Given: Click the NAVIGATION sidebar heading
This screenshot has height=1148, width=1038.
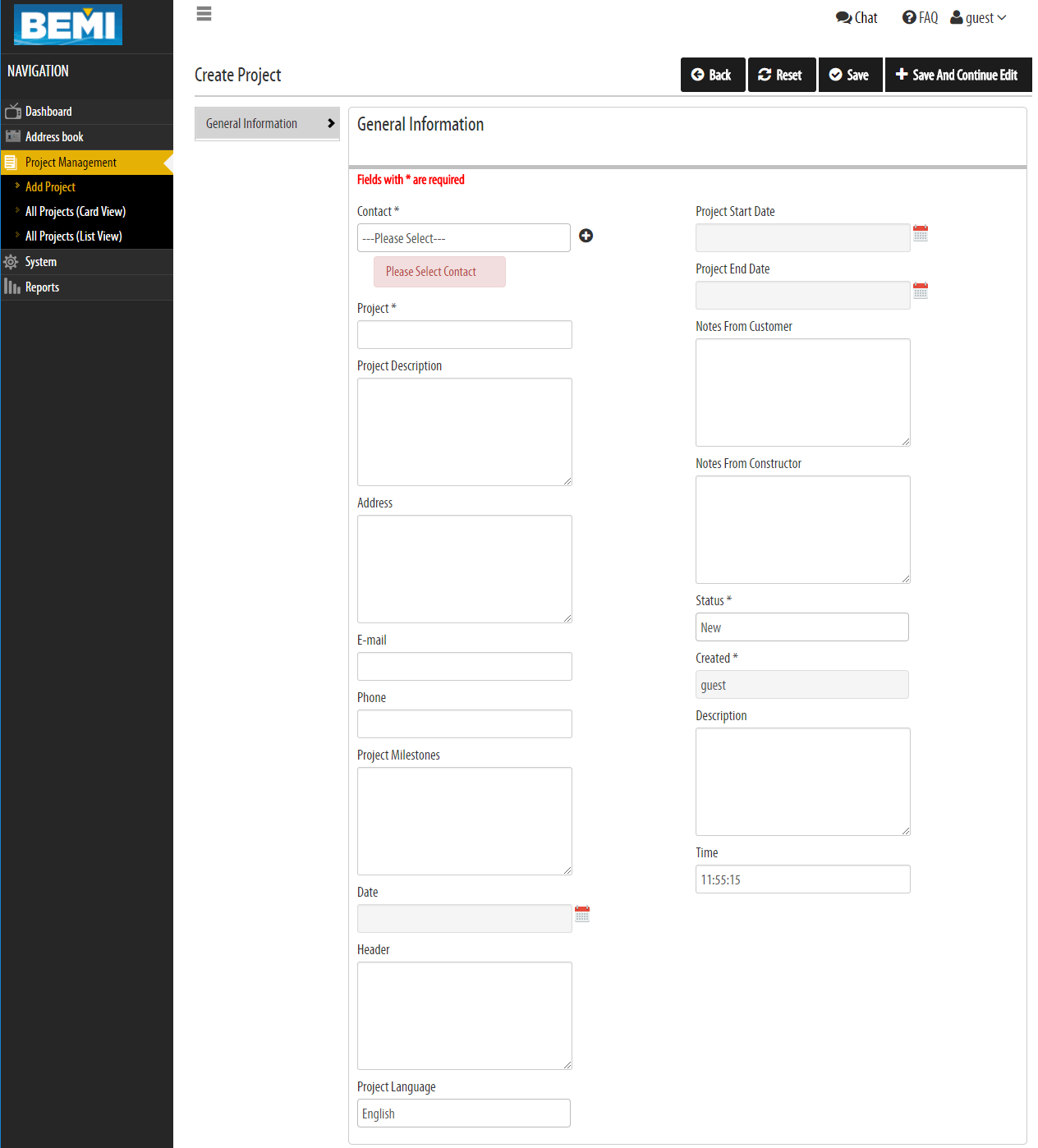Looking at the screenshot, I should [x=38, y=71].
